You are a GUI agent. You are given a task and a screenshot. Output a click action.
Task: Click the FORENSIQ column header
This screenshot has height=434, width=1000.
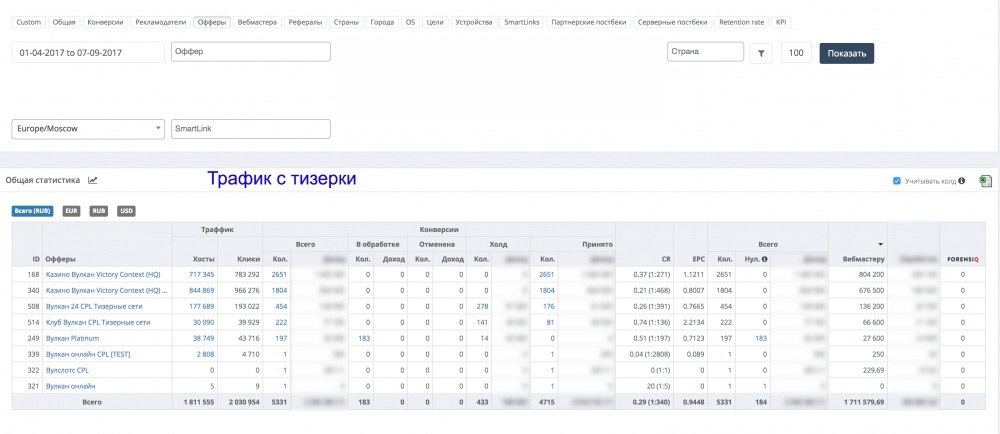[962, 259]
